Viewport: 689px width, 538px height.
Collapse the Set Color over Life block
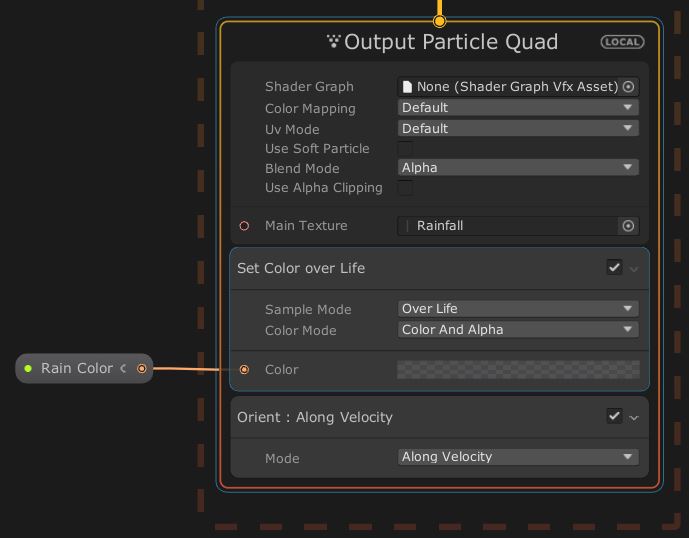coord(634,269)
